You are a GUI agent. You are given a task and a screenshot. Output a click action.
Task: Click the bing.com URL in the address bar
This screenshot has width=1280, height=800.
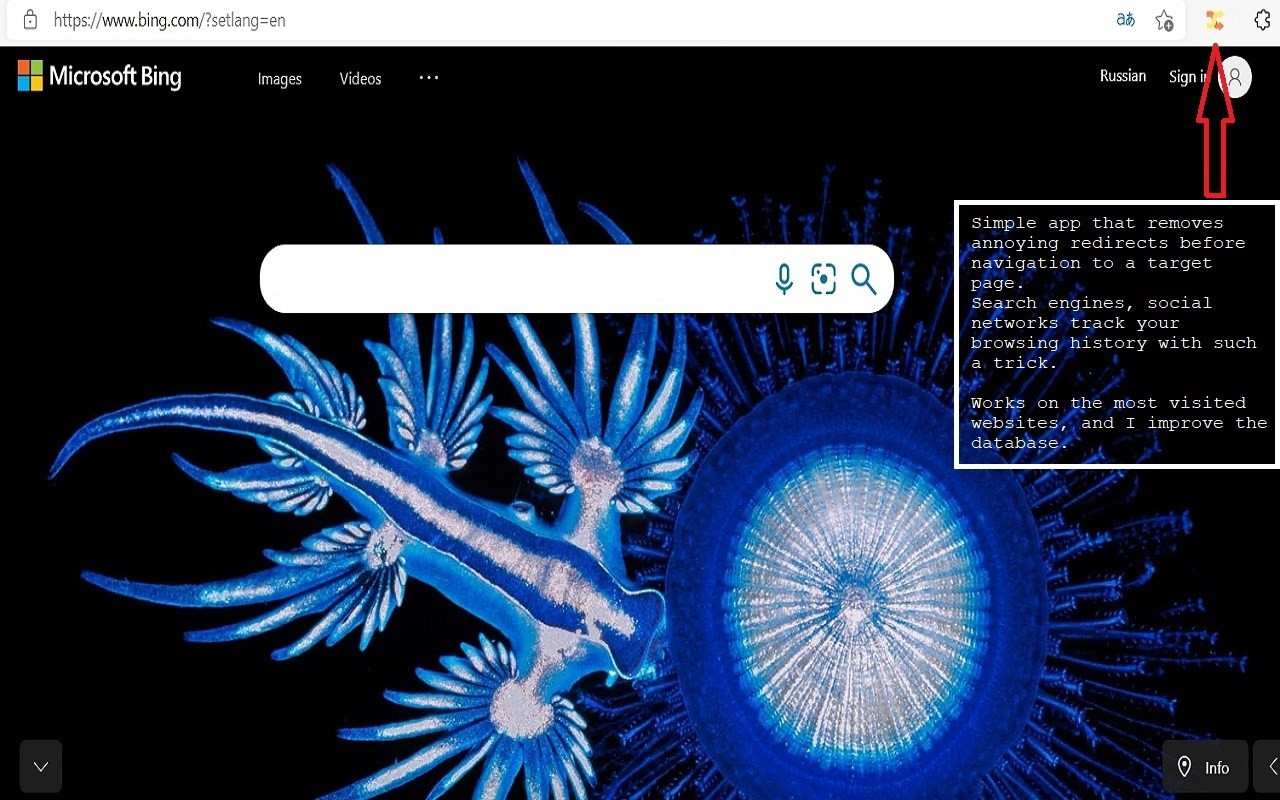coord(169,20)
